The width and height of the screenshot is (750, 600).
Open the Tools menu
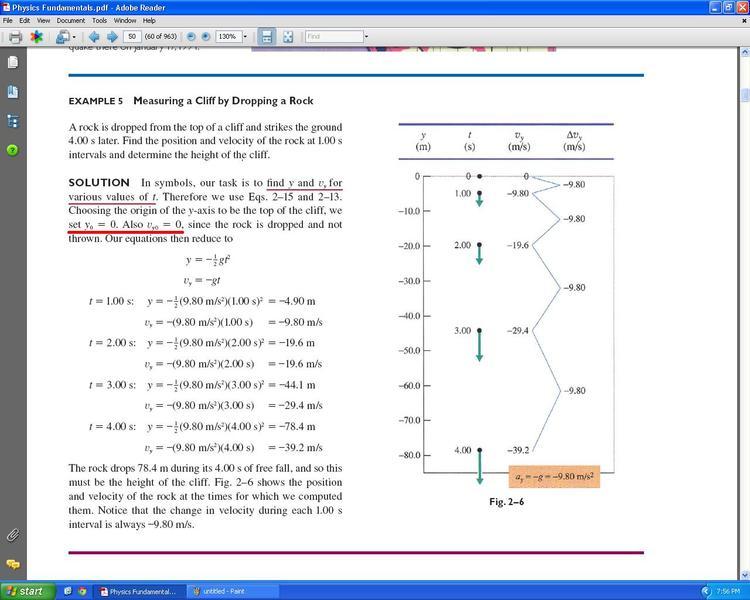tap(99, 20)
